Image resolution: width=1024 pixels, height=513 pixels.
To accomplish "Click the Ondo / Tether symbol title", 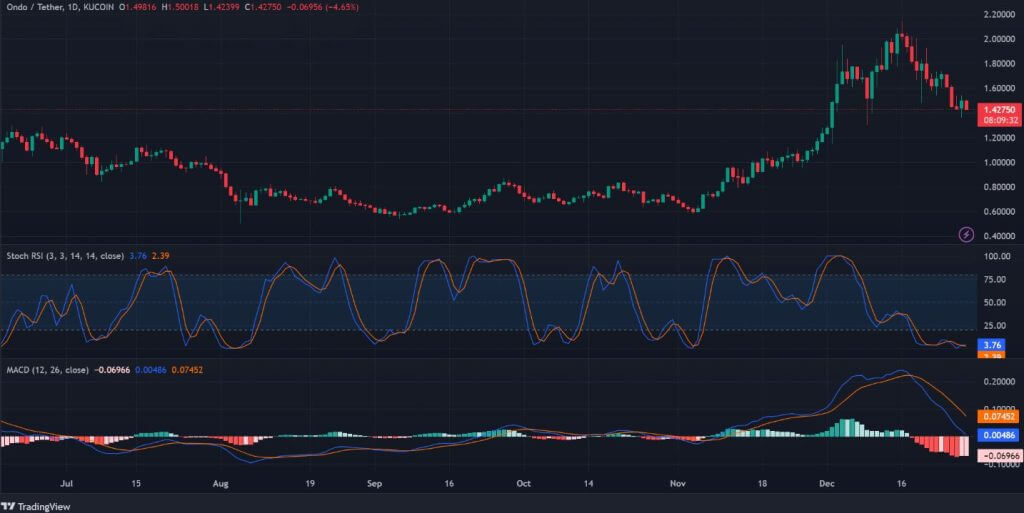I will pos(35,7).
